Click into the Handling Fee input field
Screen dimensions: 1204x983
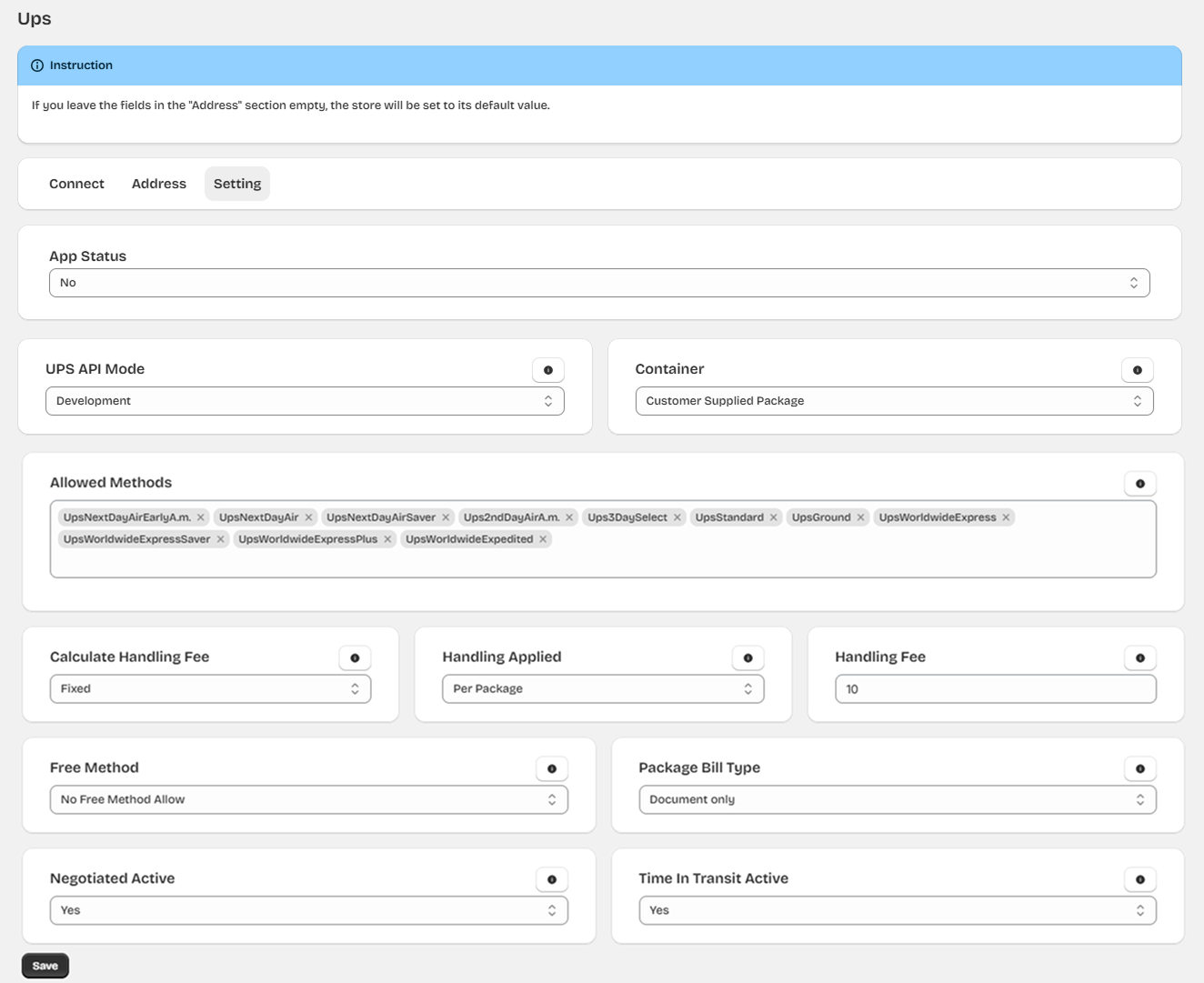[x=995, y=689]
